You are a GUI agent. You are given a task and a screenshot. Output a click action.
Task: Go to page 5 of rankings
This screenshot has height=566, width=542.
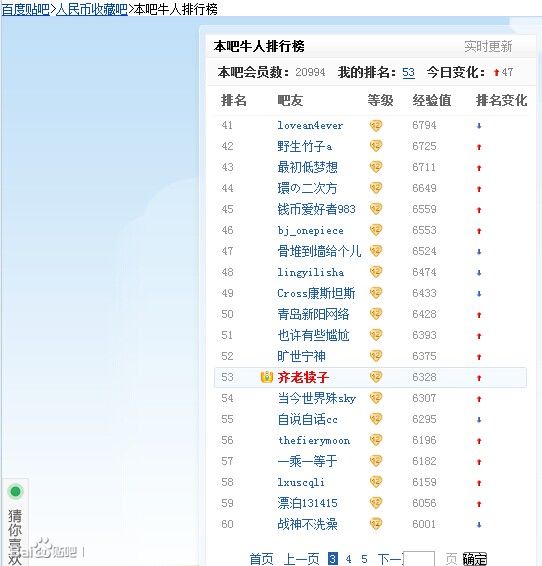coord(364,559)
